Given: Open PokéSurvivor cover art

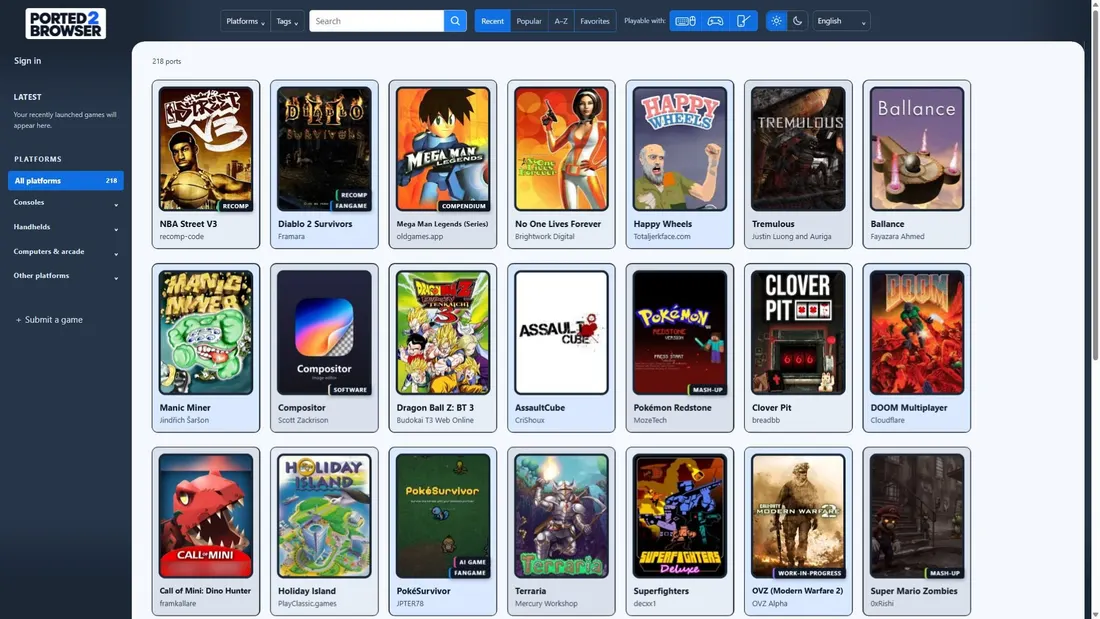Looking at the screenshot, I should click(443, 516).
